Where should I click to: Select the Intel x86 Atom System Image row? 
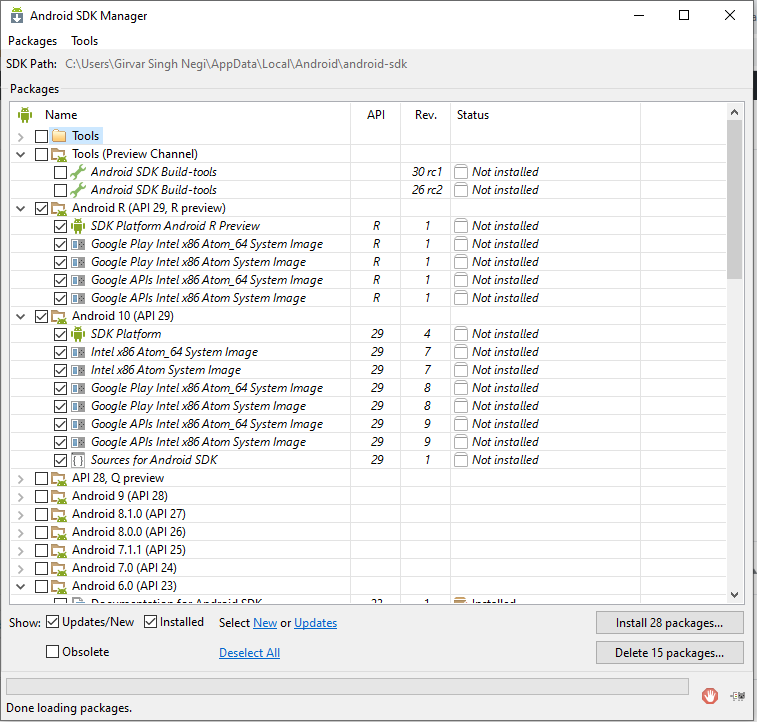[368, 370]
